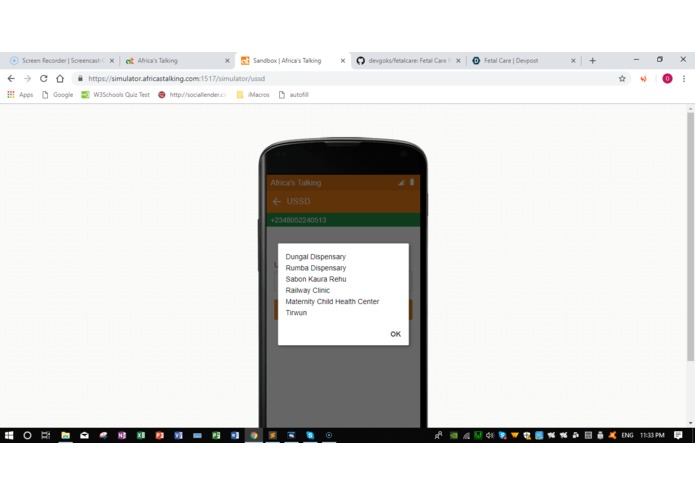This screenshot has height=494, width=695.
Task: Close the Screen Recorder tab
Action: point(112,61)
